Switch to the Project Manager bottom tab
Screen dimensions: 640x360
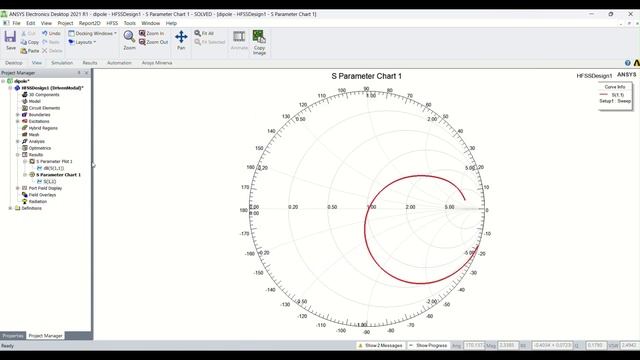pyautogui.click(x=45, y=336)
